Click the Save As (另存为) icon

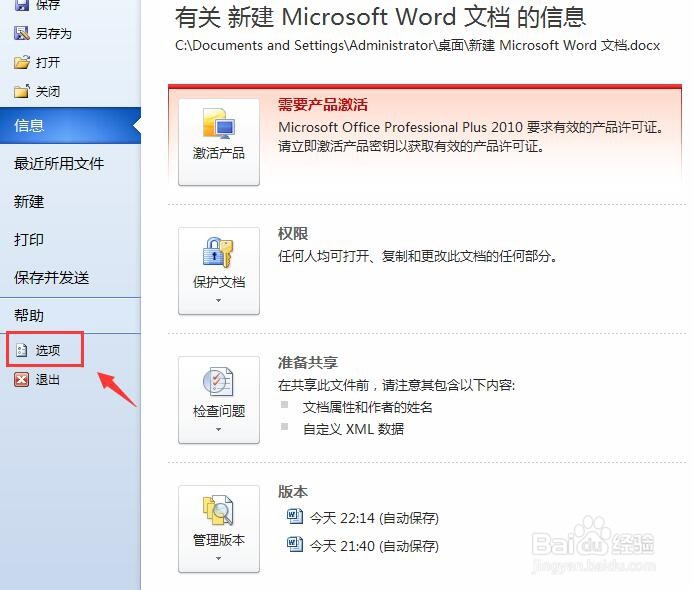[x=22, y=33]
